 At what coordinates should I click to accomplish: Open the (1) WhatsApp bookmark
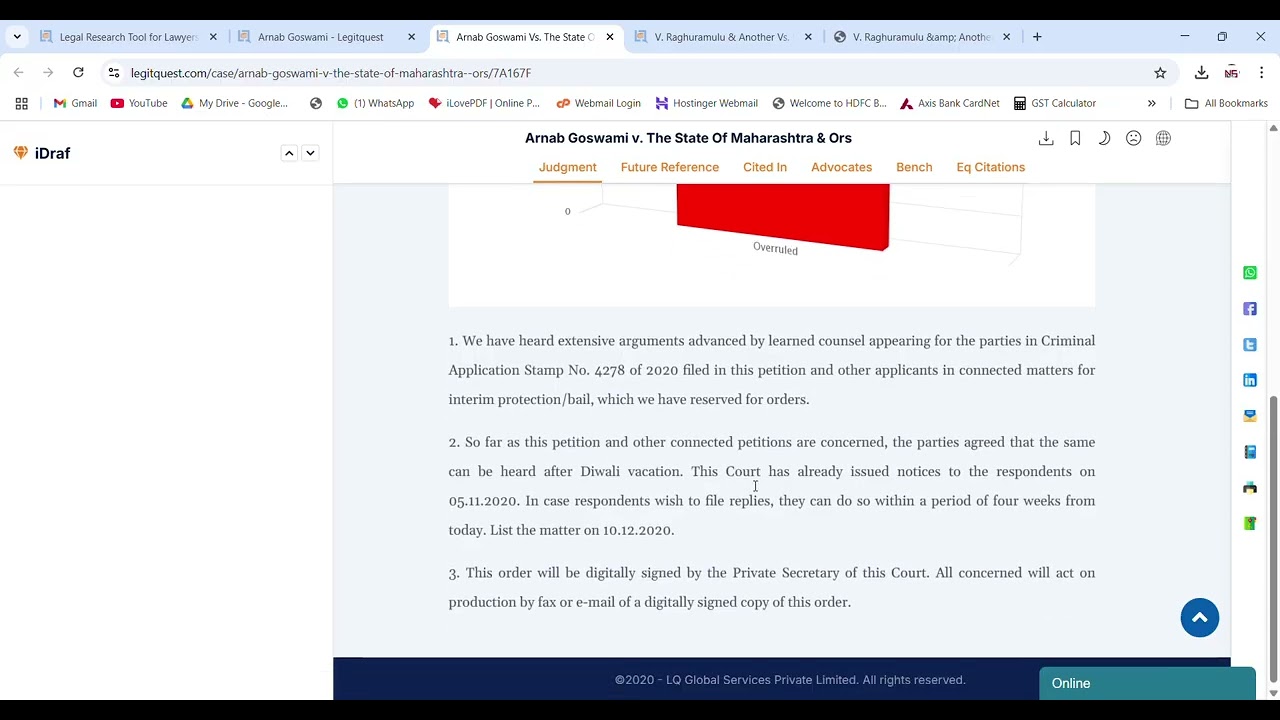375,103
